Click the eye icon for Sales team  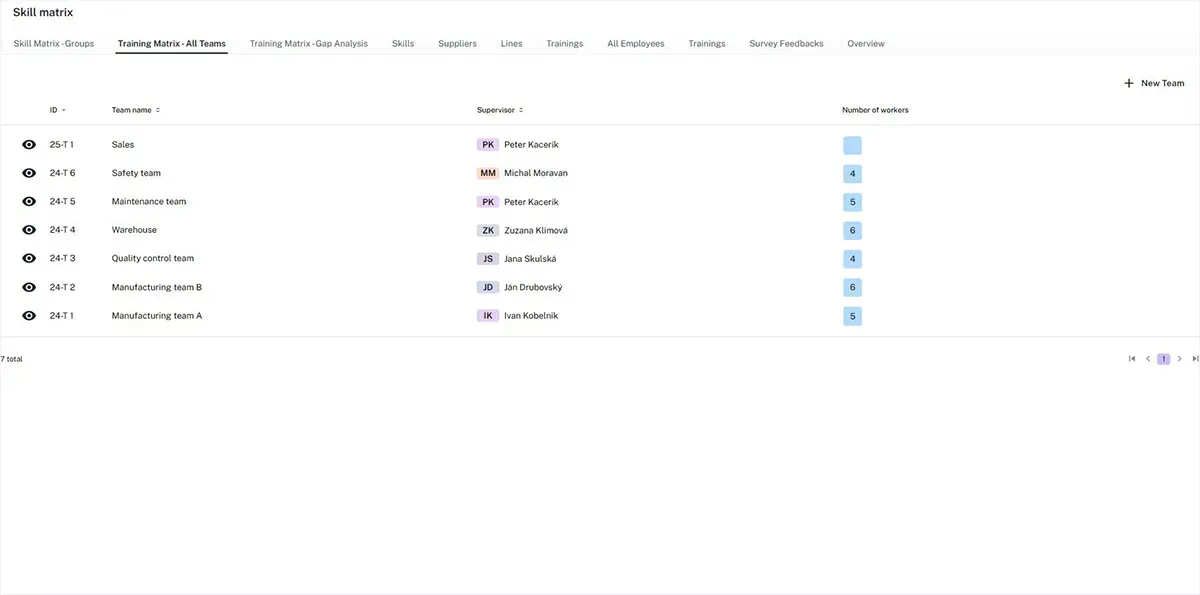pos(29,145)
